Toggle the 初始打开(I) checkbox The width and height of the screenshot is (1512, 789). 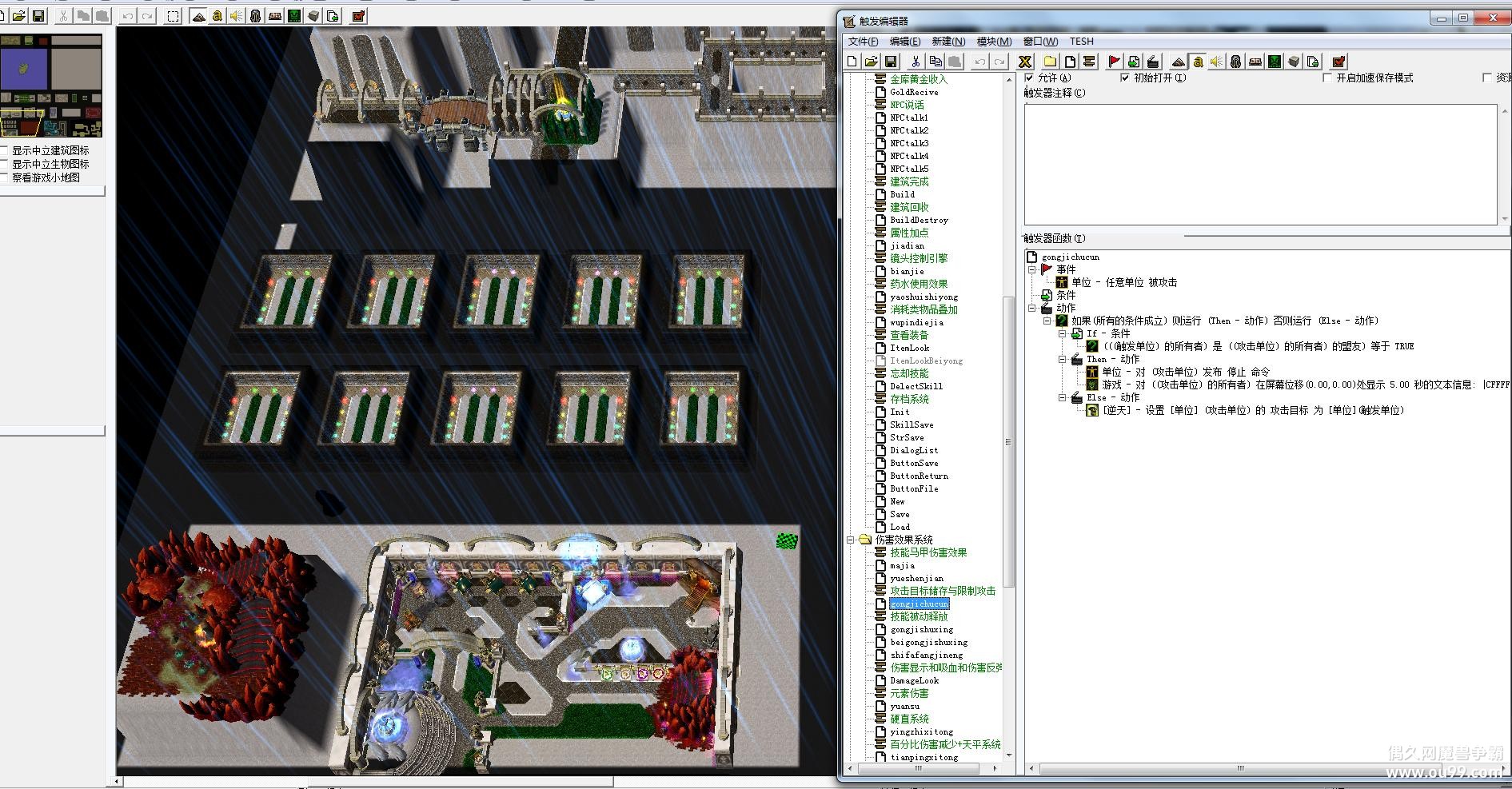[1125, 78]
